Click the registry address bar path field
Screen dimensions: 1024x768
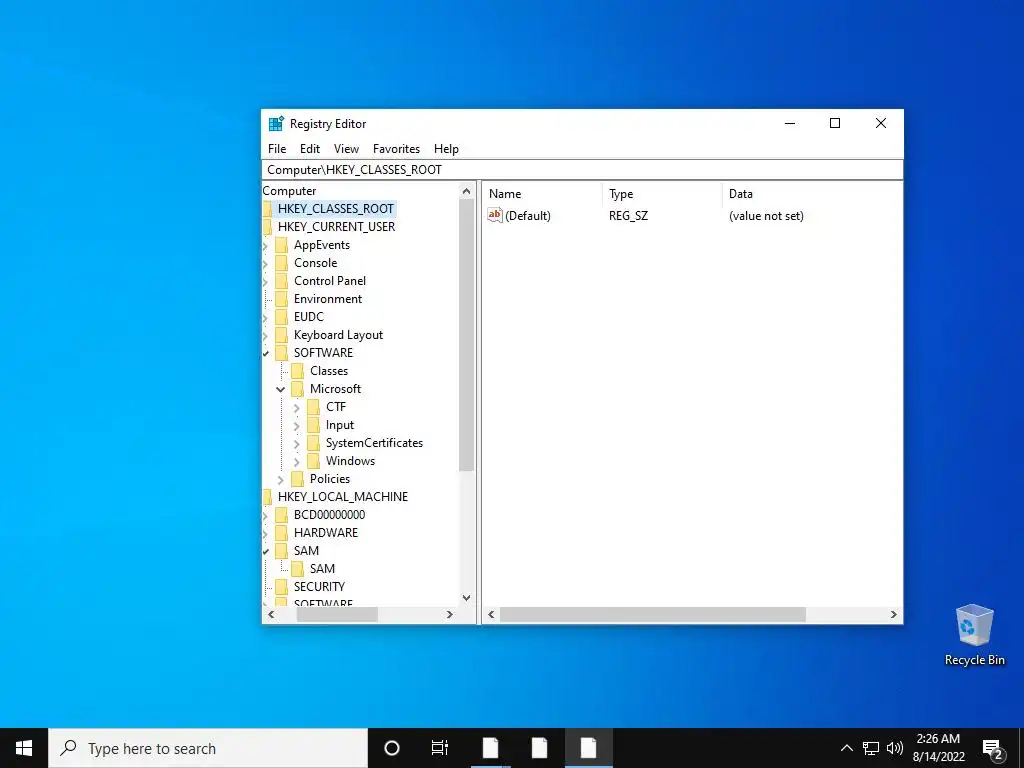click(x=583, y=170)
